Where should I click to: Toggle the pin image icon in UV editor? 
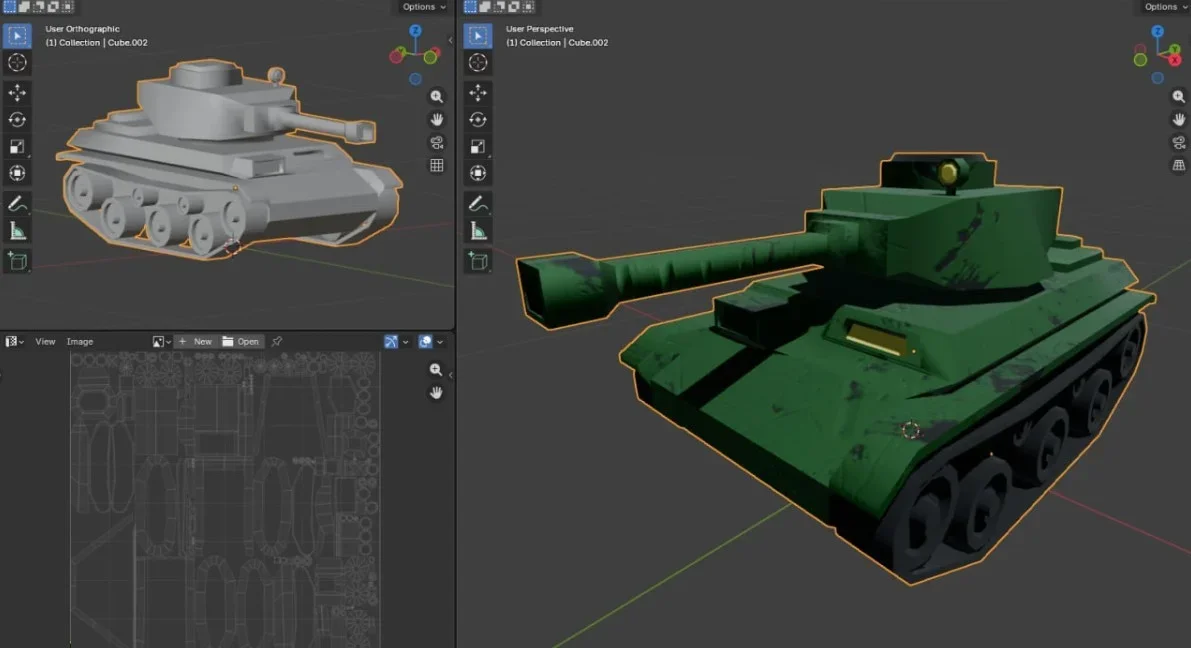[277, 342]
